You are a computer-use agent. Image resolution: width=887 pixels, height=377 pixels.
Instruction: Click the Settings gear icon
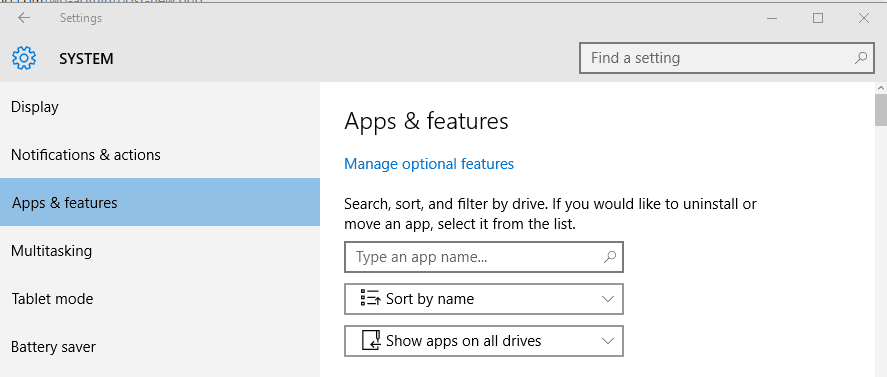click(x=24, y=58)
